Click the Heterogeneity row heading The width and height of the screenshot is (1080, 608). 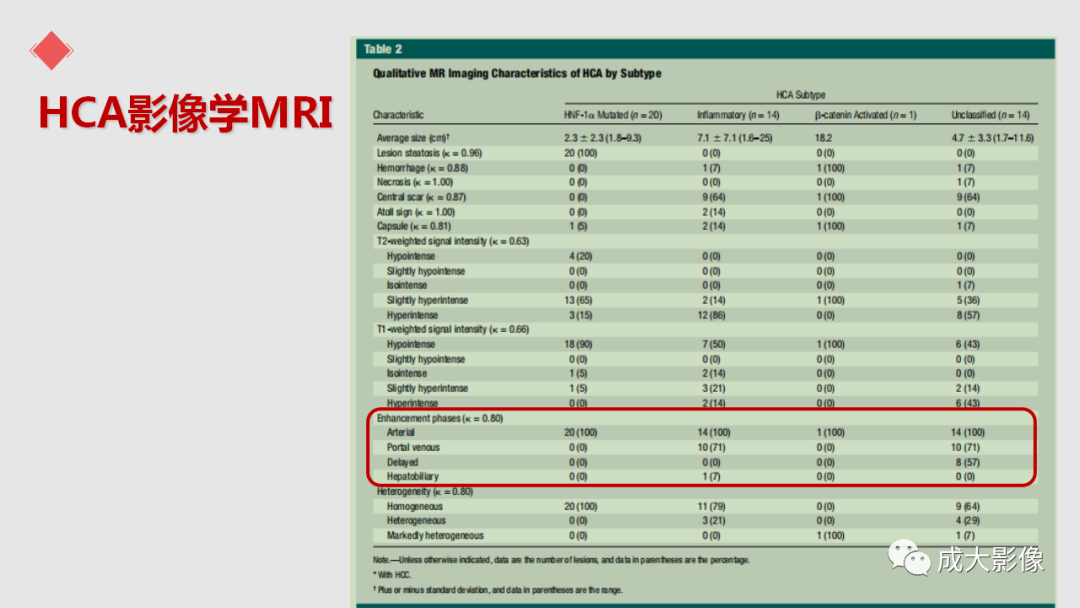[x=424, y=492]
